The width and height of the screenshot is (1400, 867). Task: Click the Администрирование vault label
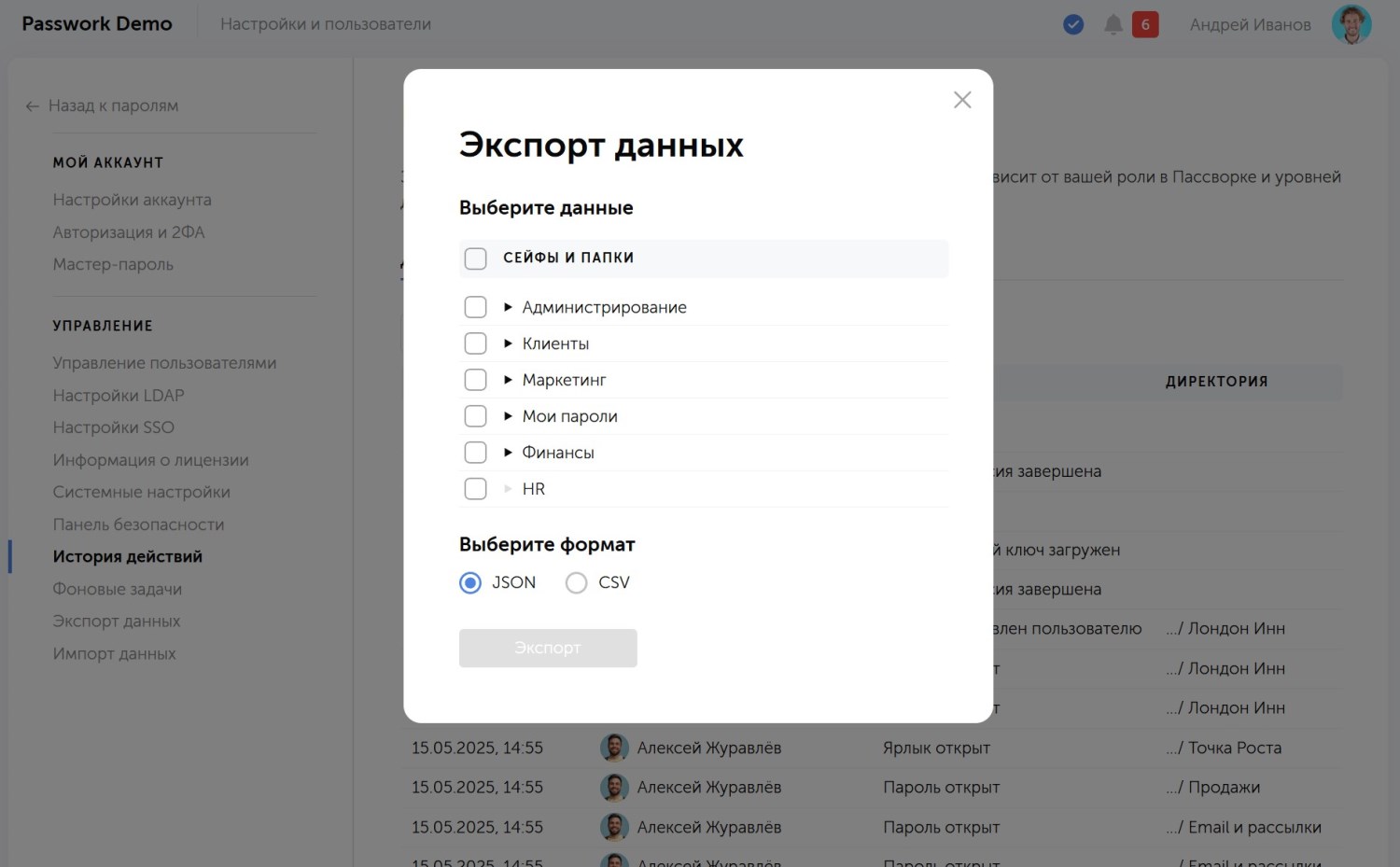[605, 308]
